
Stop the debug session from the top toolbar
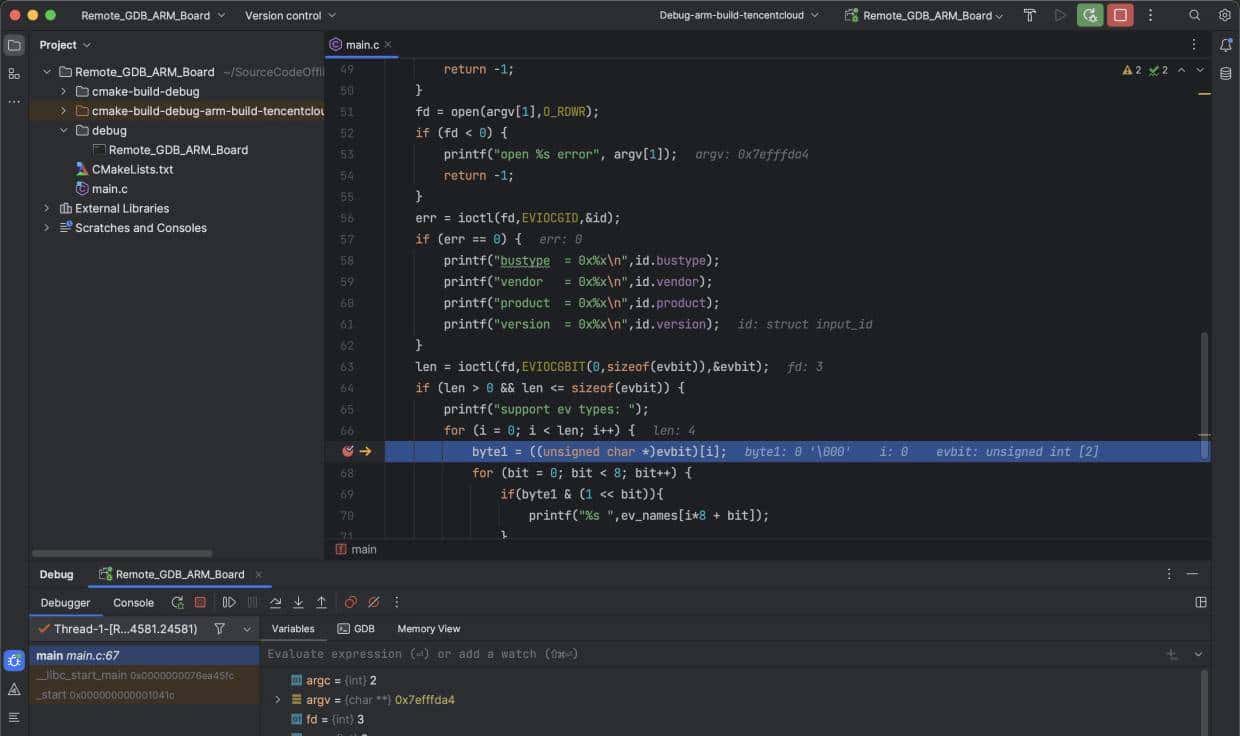coord(1120,15)
